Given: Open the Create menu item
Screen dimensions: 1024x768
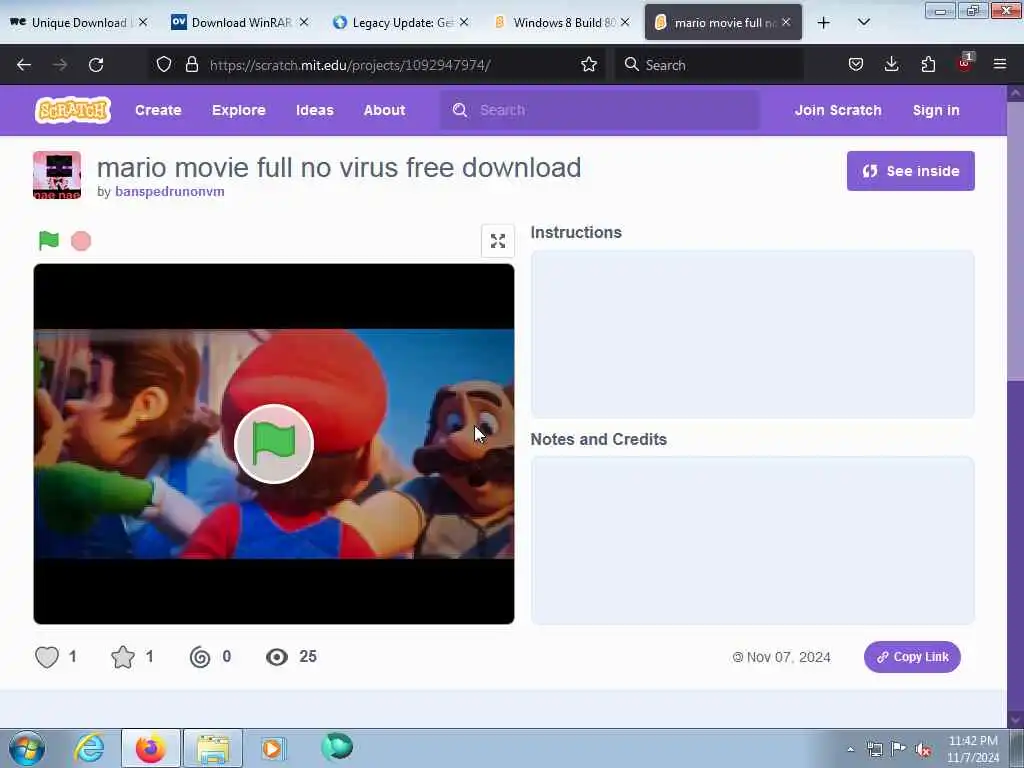Looking at the screenshot, I should [158, 110].
